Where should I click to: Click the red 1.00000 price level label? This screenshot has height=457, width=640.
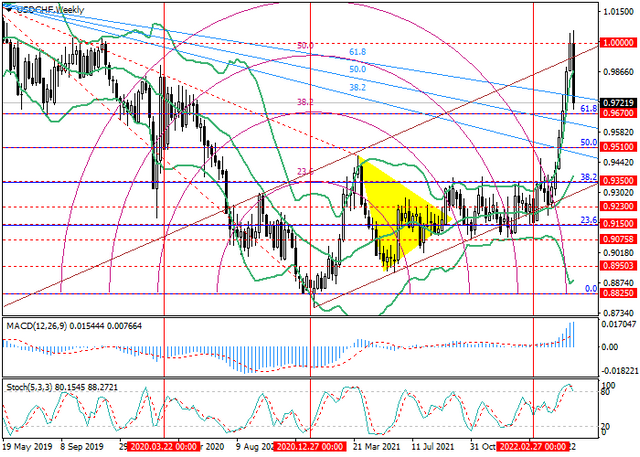(x=618, y=43)
